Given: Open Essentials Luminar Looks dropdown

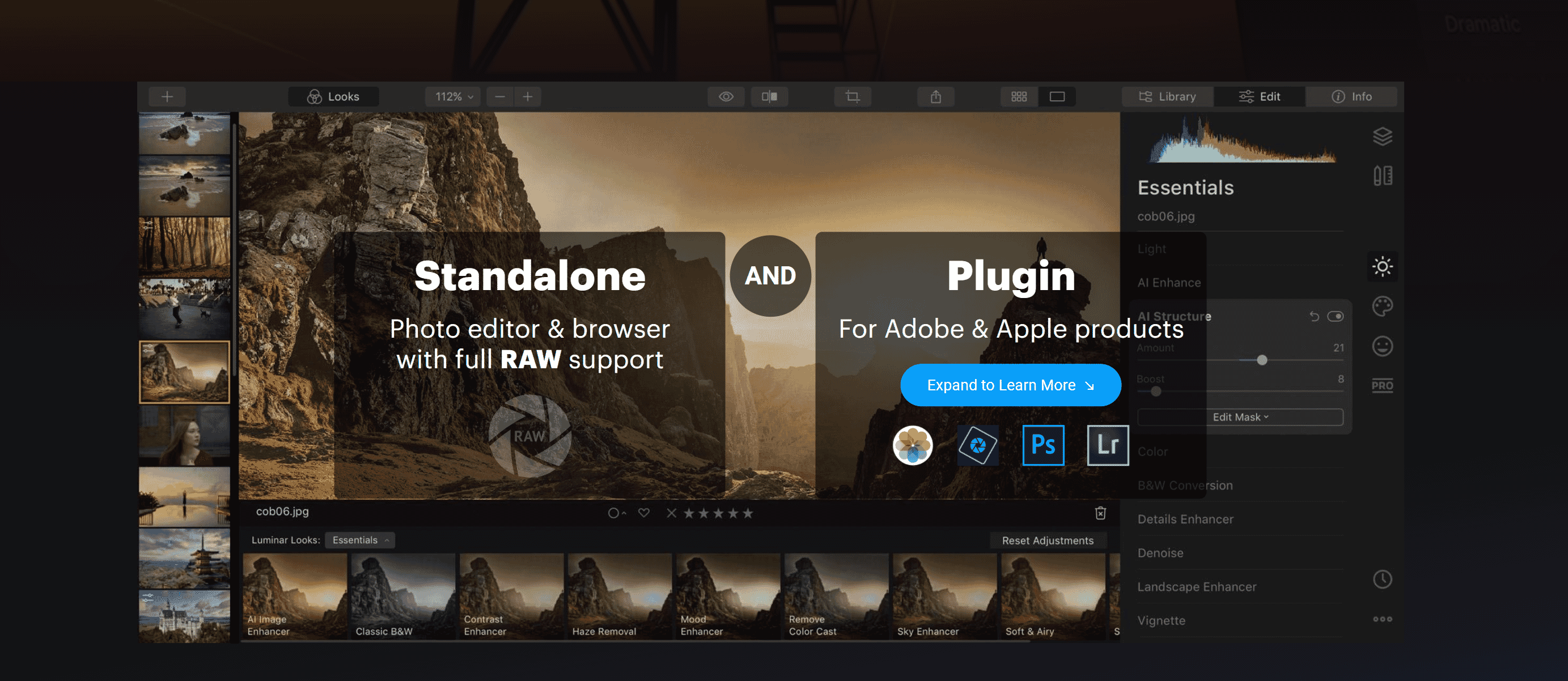Looking at the screenshot, I should point(360,540).
